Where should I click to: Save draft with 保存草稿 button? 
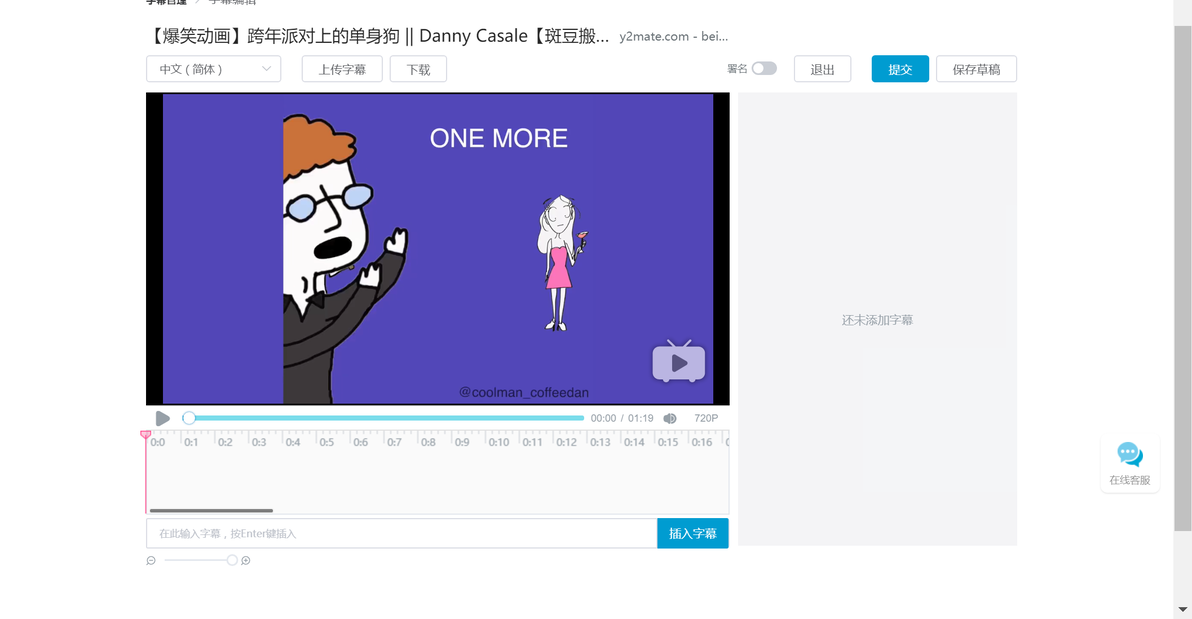tap(976, 69)
